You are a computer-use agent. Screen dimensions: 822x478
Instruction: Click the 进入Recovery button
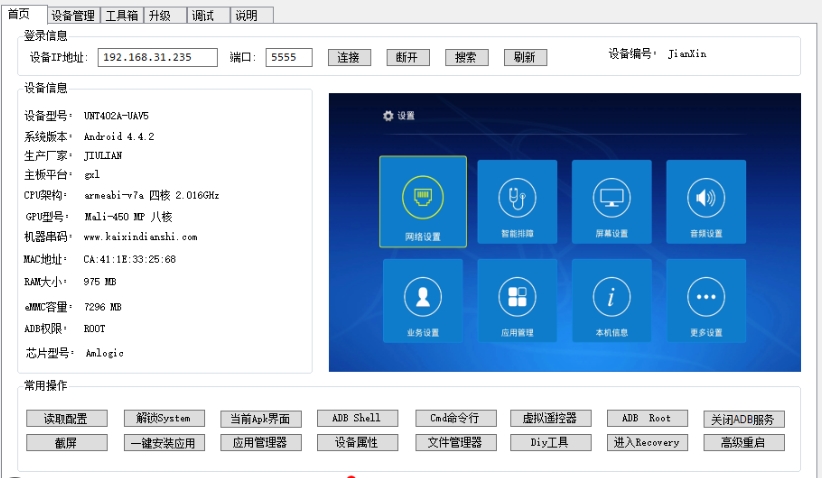point(647,443)
